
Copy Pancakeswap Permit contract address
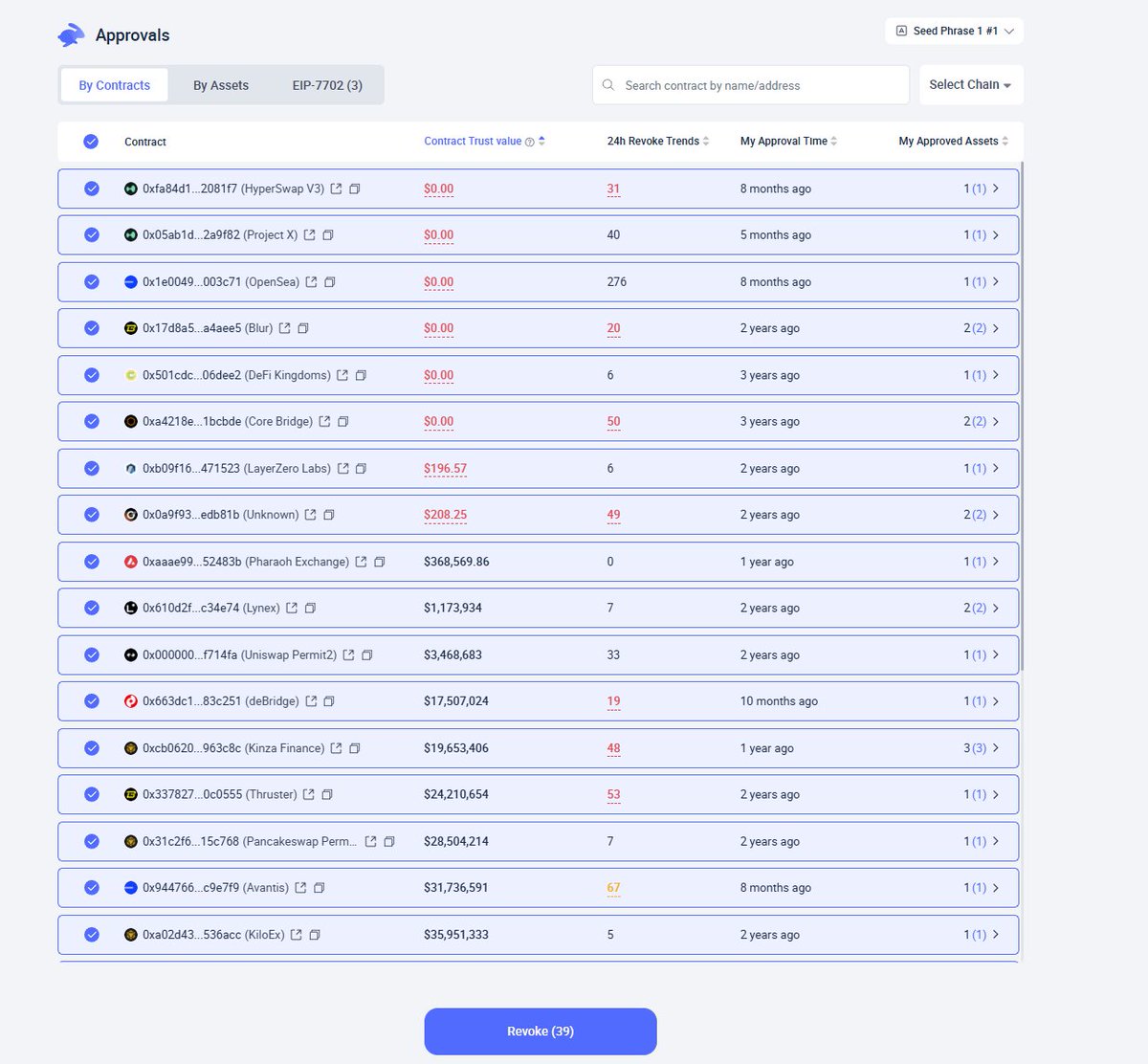tap(388, 842)
